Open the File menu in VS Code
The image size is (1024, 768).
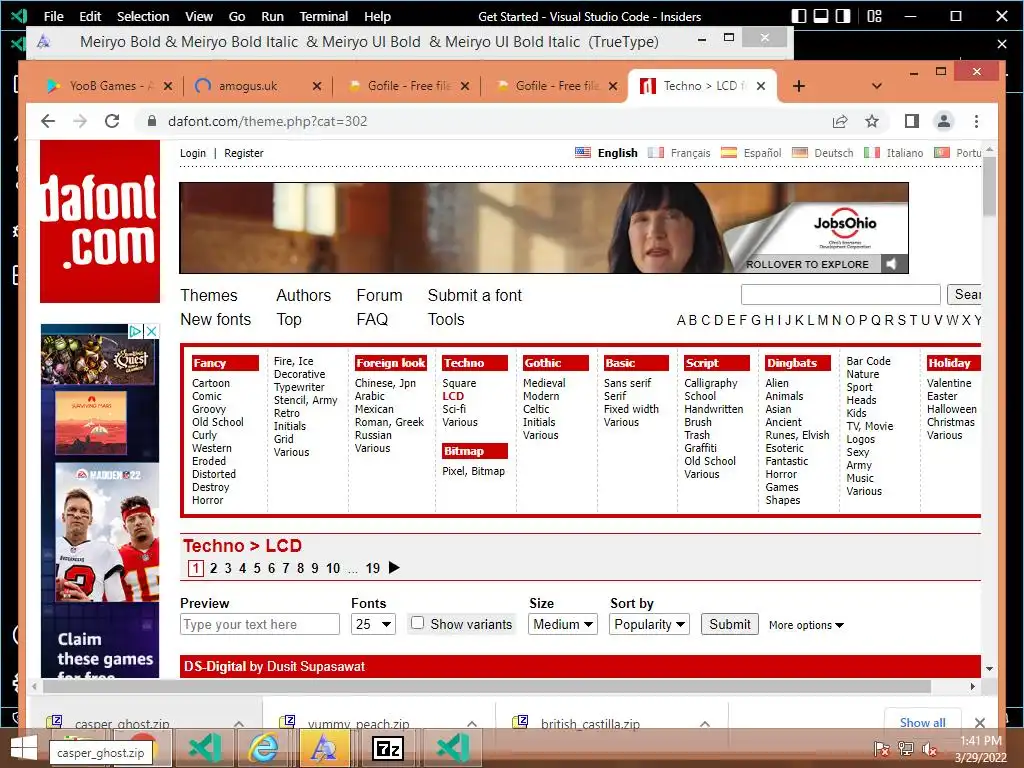pos(54,16)
